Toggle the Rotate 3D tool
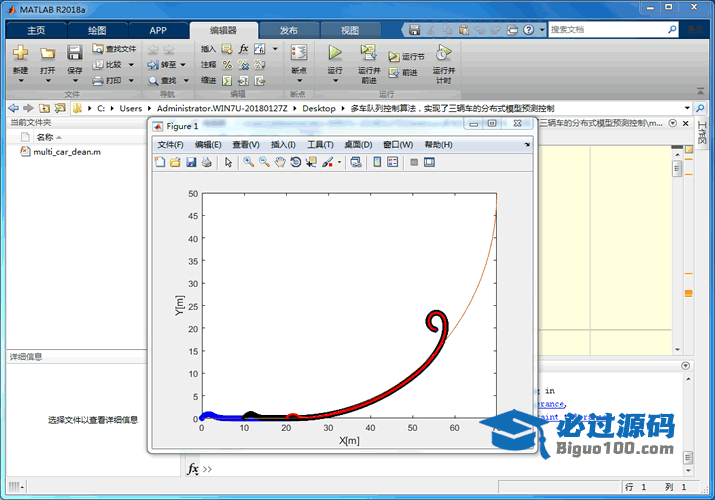 [x=295, y=162]
